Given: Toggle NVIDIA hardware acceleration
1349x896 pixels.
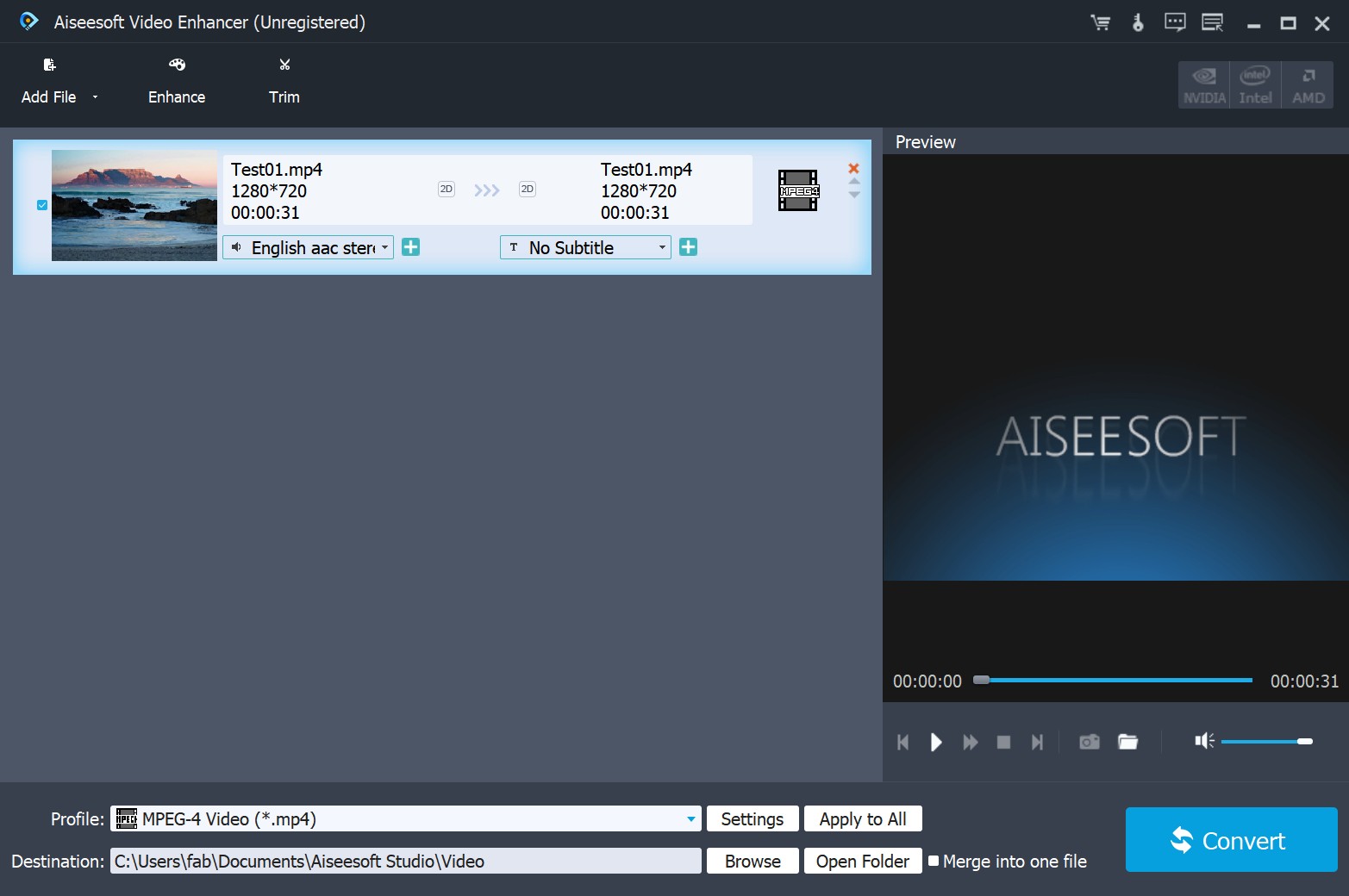Looking at the screenshot, I should click(x=1203, y=84).
